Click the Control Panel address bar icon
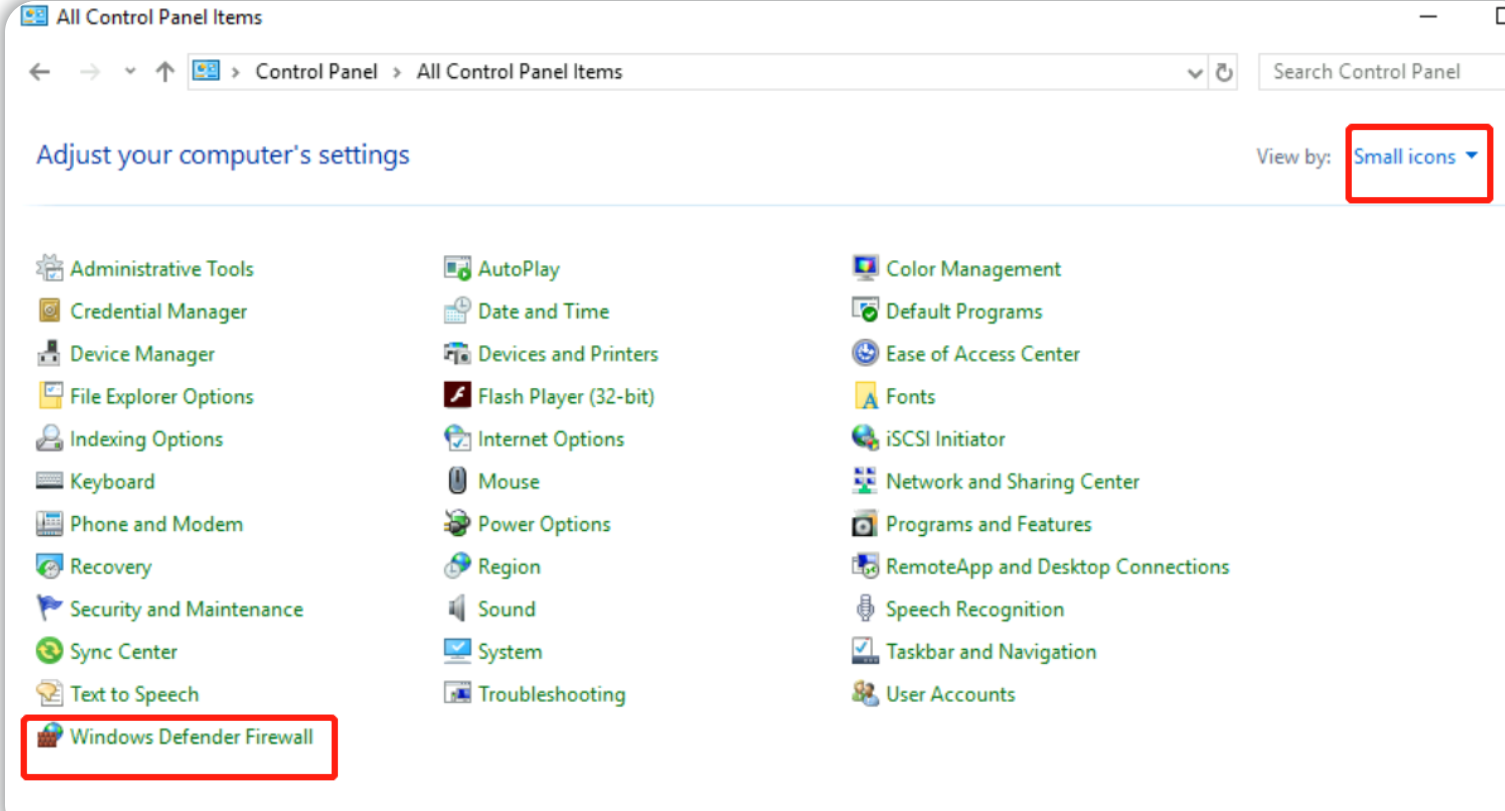 pos(206,71)
